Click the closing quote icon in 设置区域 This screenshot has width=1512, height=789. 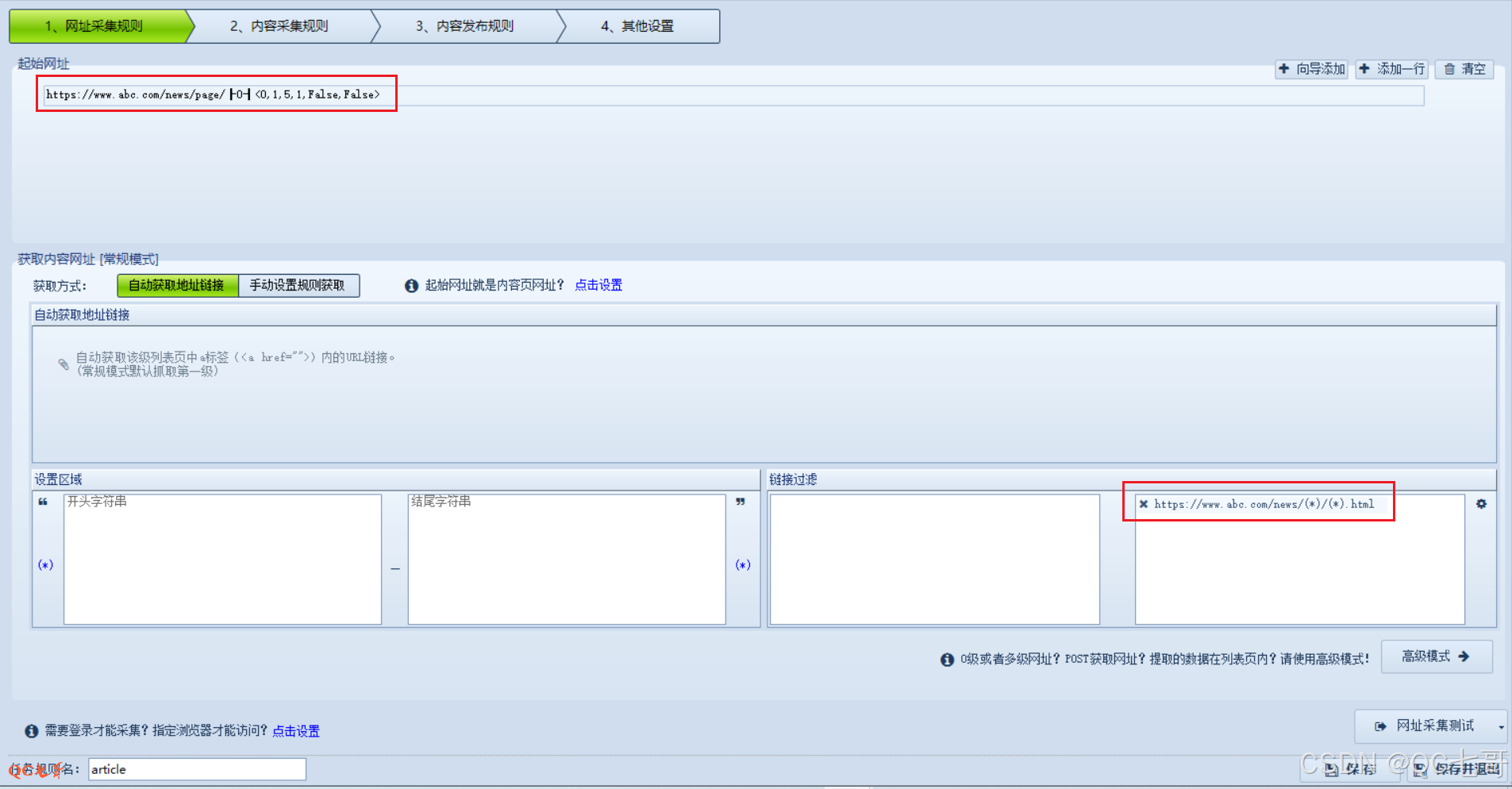pyautogui.click(x=741, y=502)
